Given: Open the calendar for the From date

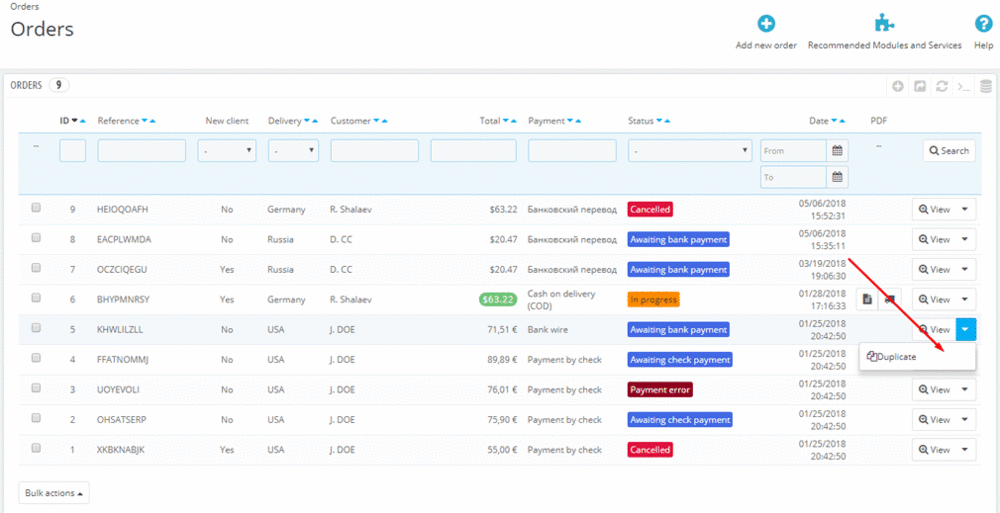Looking at the screenshot, I should [x=838, y=151].
